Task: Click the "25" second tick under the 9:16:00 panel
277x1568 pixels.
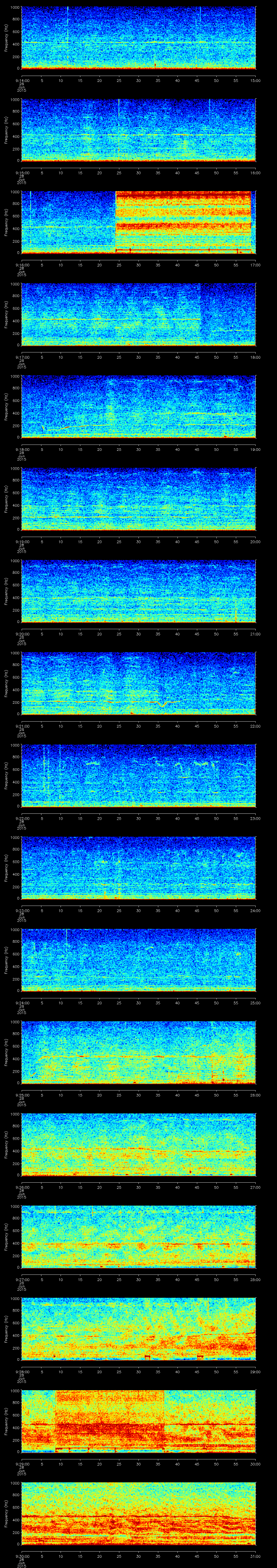Action: tap(119, 265)
